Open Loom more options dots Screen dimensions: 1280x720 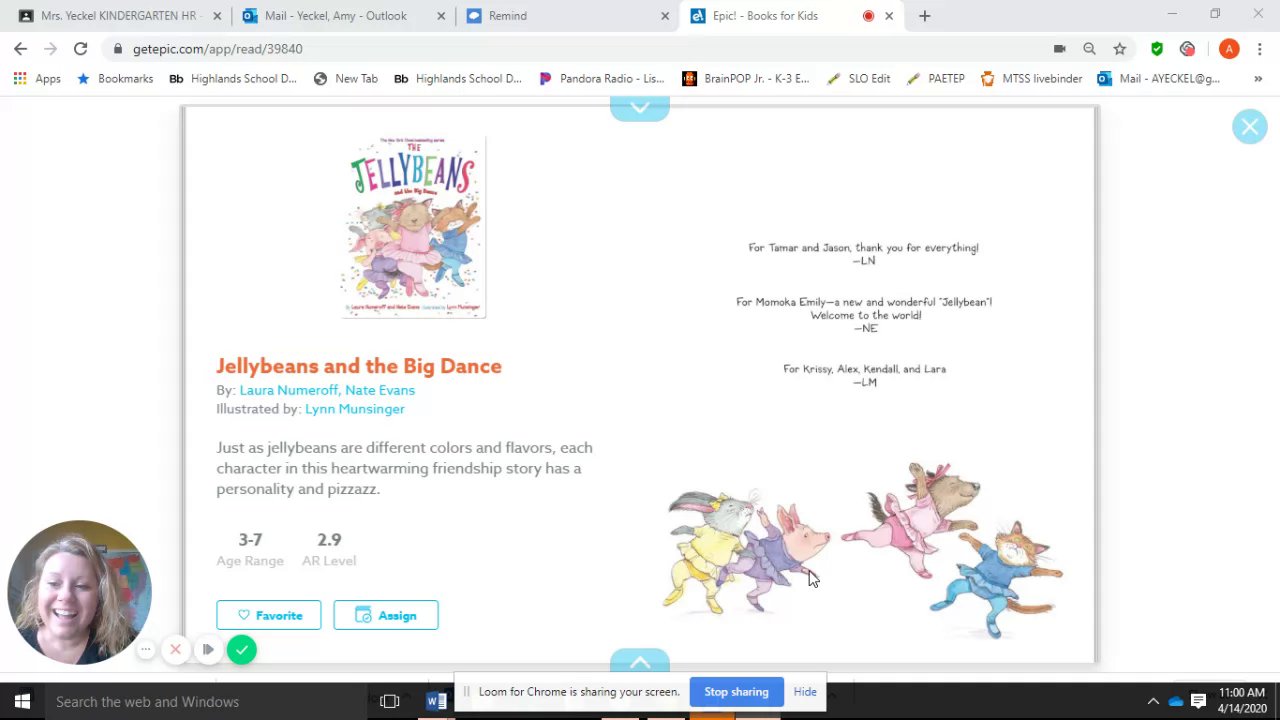145,650
